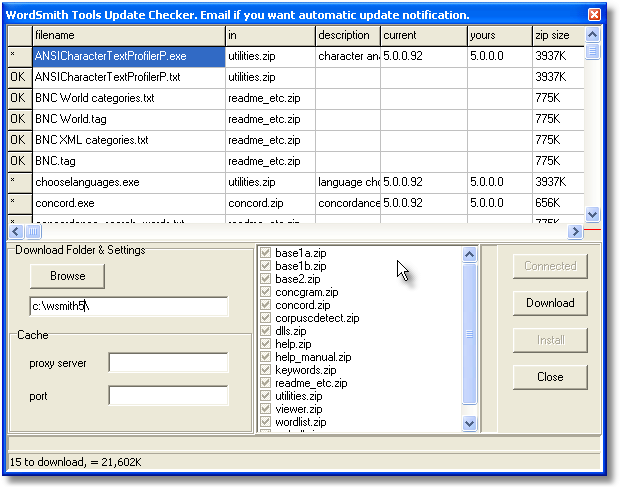Select BNC XML categories.txt row
Viewport: 621px width, 490px height.
coord(129,140)
